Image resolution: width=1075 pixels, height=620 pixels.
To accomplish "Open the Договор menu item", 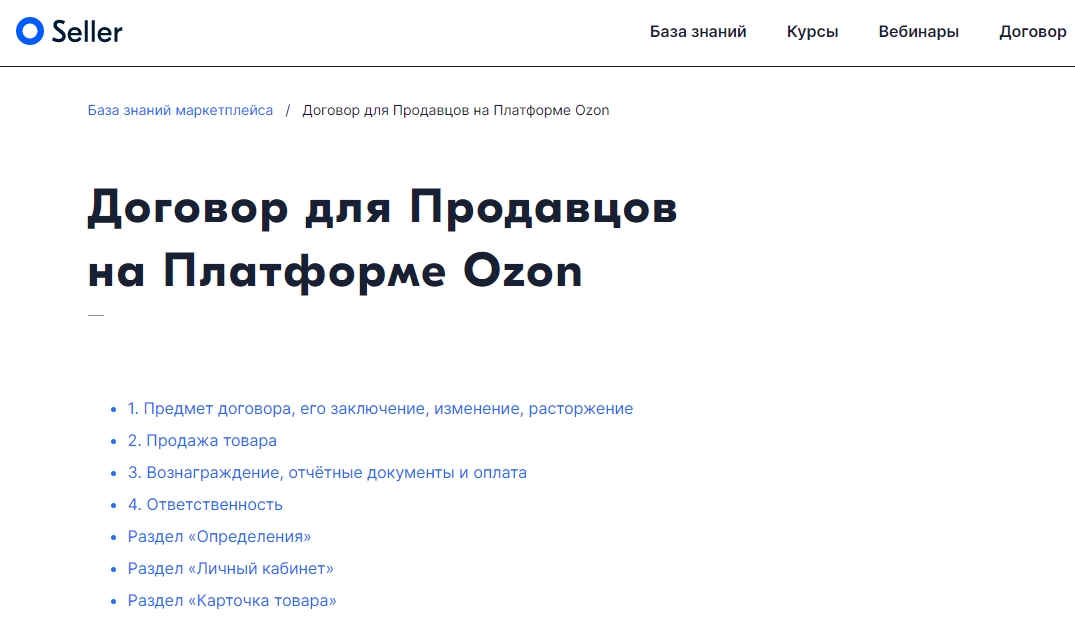I will (x=1032, y=32).
